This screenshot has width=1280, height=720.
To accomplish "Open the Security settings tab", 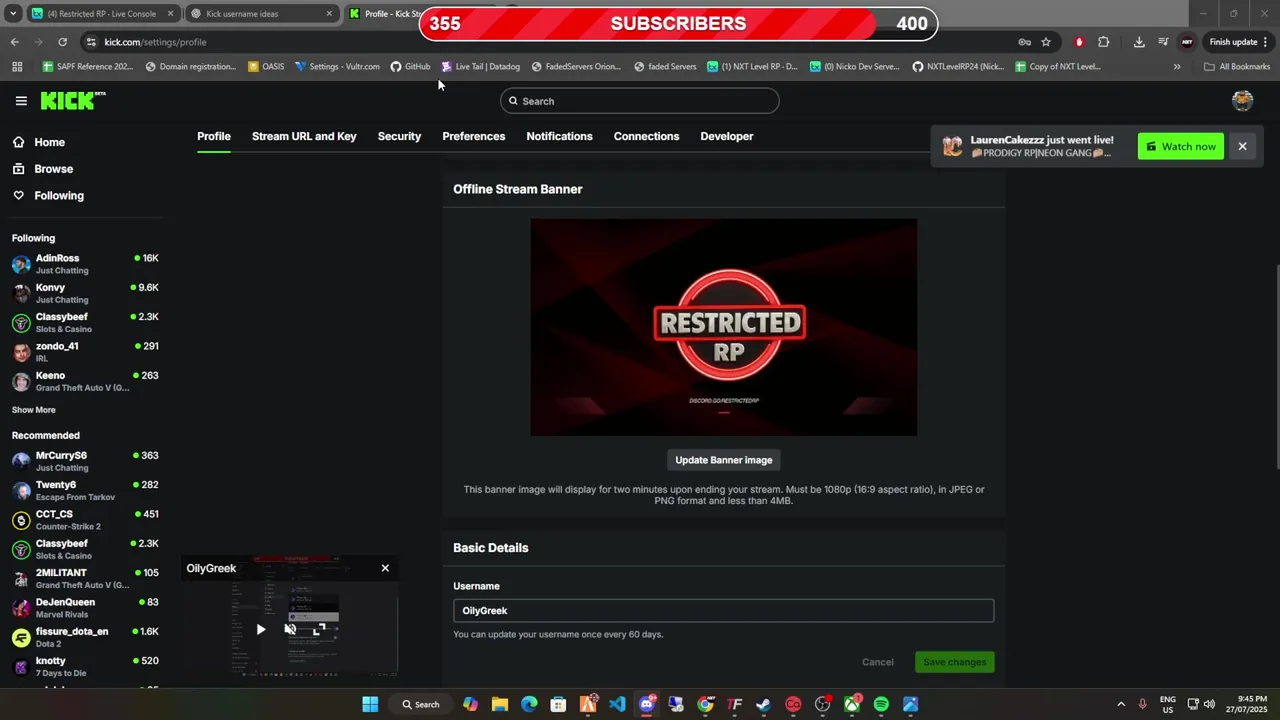I will pos(399,136).
